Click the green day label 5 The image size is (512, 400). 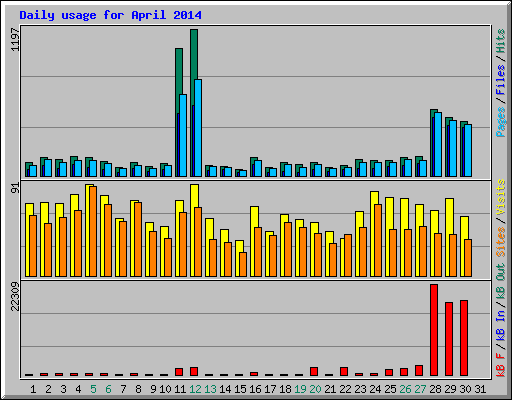coord(93,389)
